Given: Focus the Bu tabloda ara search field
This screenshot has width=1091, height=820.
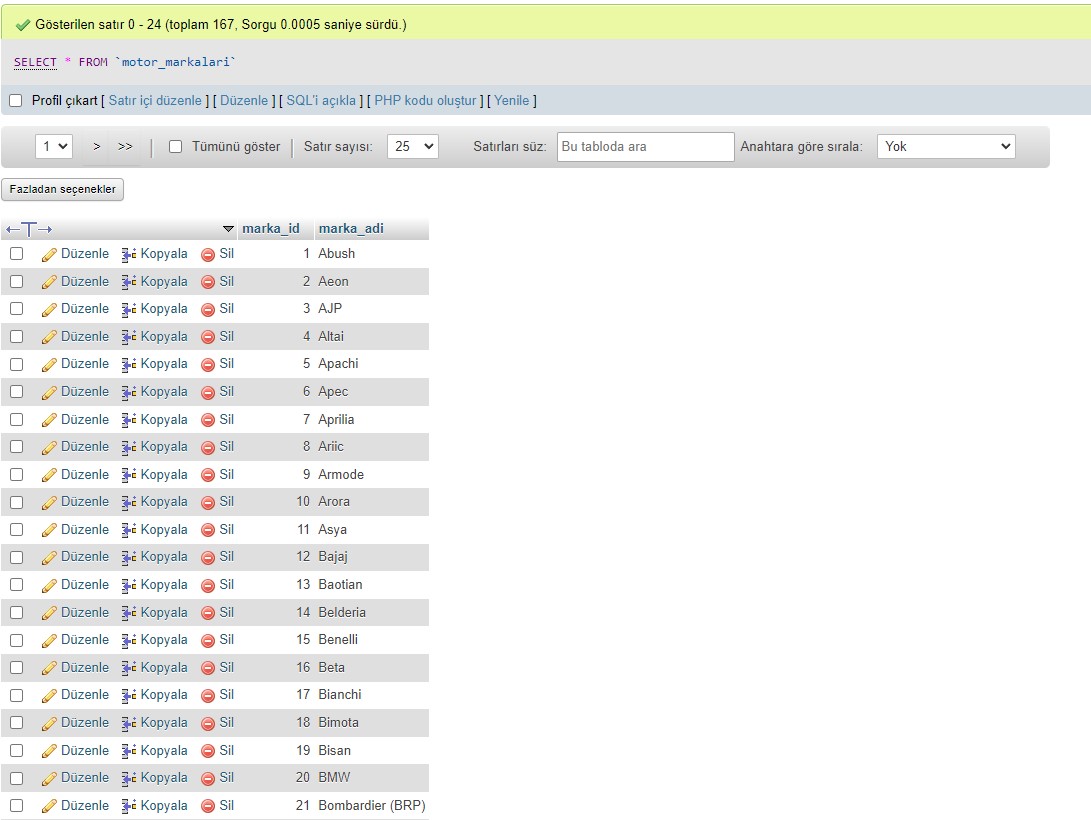Looking at the screenshot, I should pyautogui.click(x=646, y=147).
